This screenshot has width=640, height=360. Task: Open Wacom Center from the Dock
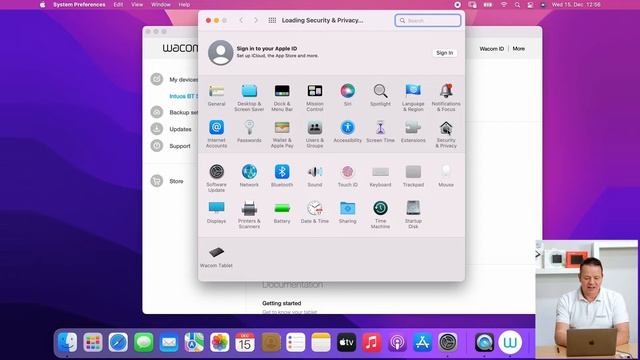tap(510, 342)
